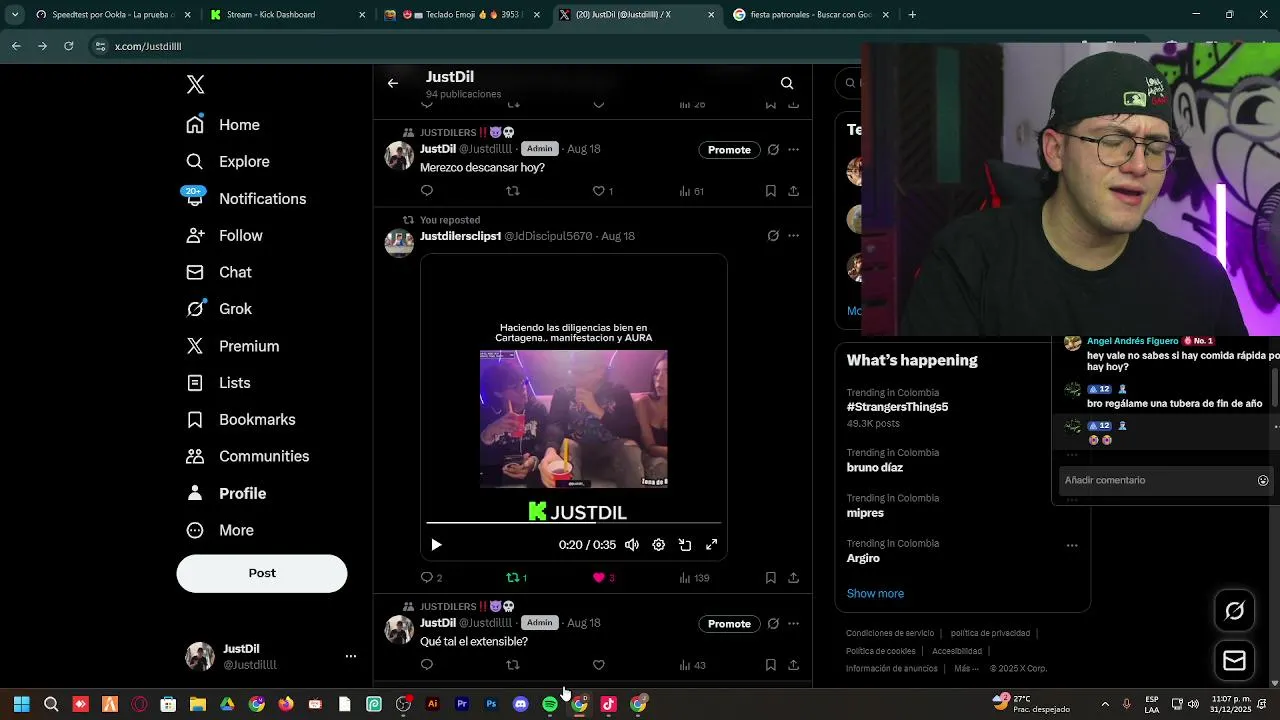This screenshot has width=1280, height=720.
Task: Open the 'Condiciones de servicio' link
Action: [x=890, y=633]
